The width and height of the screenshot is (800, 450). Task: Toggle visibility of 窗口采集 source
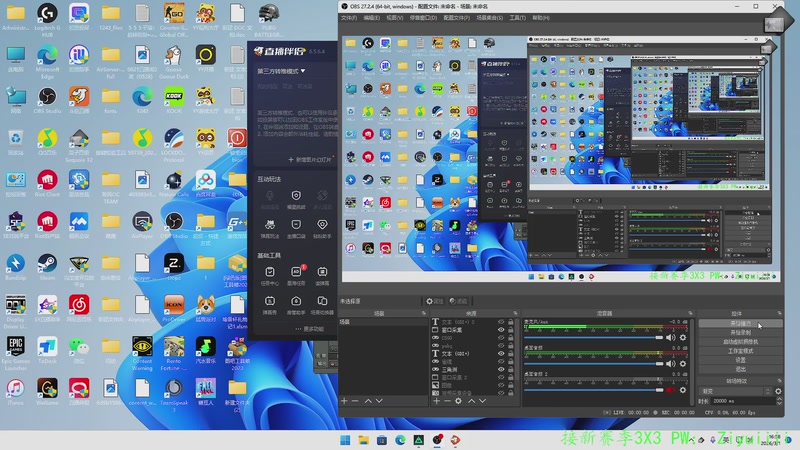[501, 330]
